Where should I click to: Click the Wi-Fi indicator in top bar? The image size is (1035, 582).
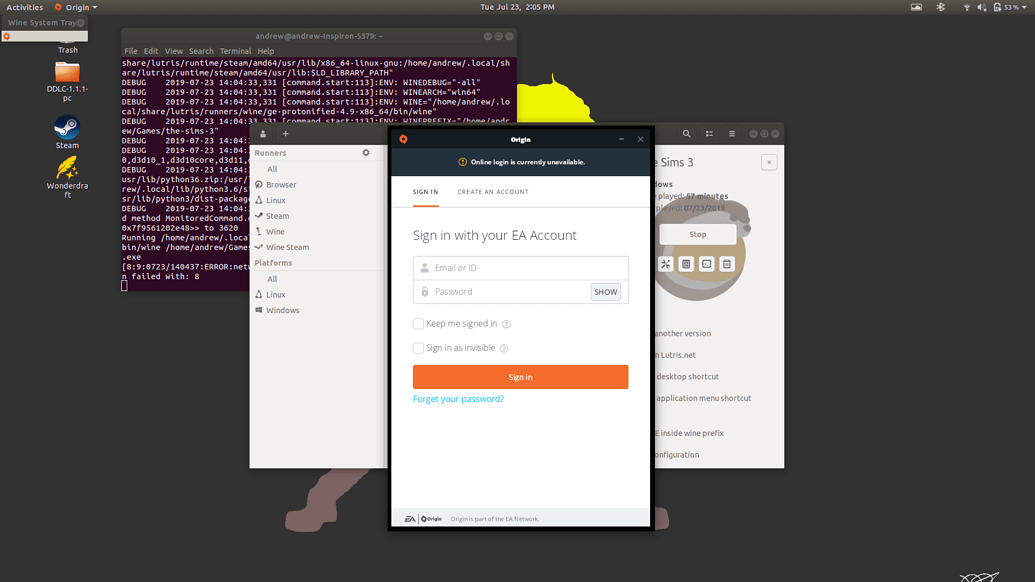(966, 7)
